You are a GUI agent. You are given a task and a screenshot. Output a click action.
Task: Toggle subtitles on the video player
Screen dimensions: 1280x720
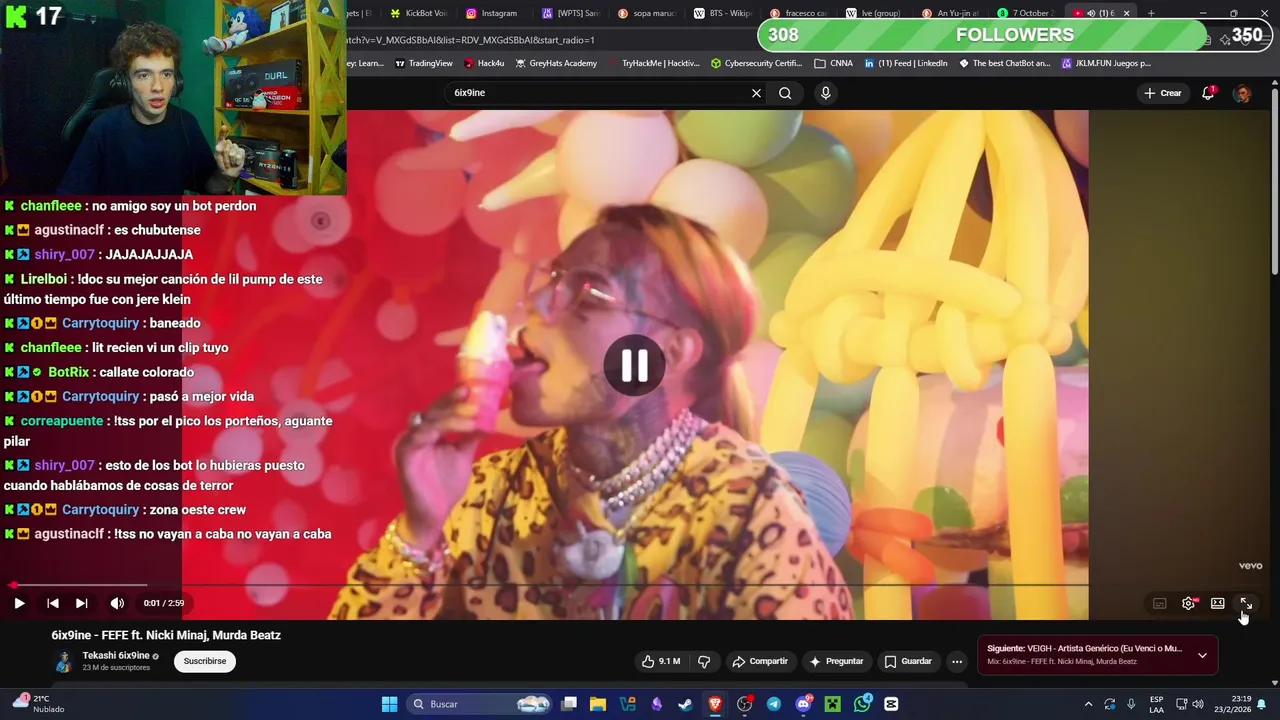[1159, 603]
